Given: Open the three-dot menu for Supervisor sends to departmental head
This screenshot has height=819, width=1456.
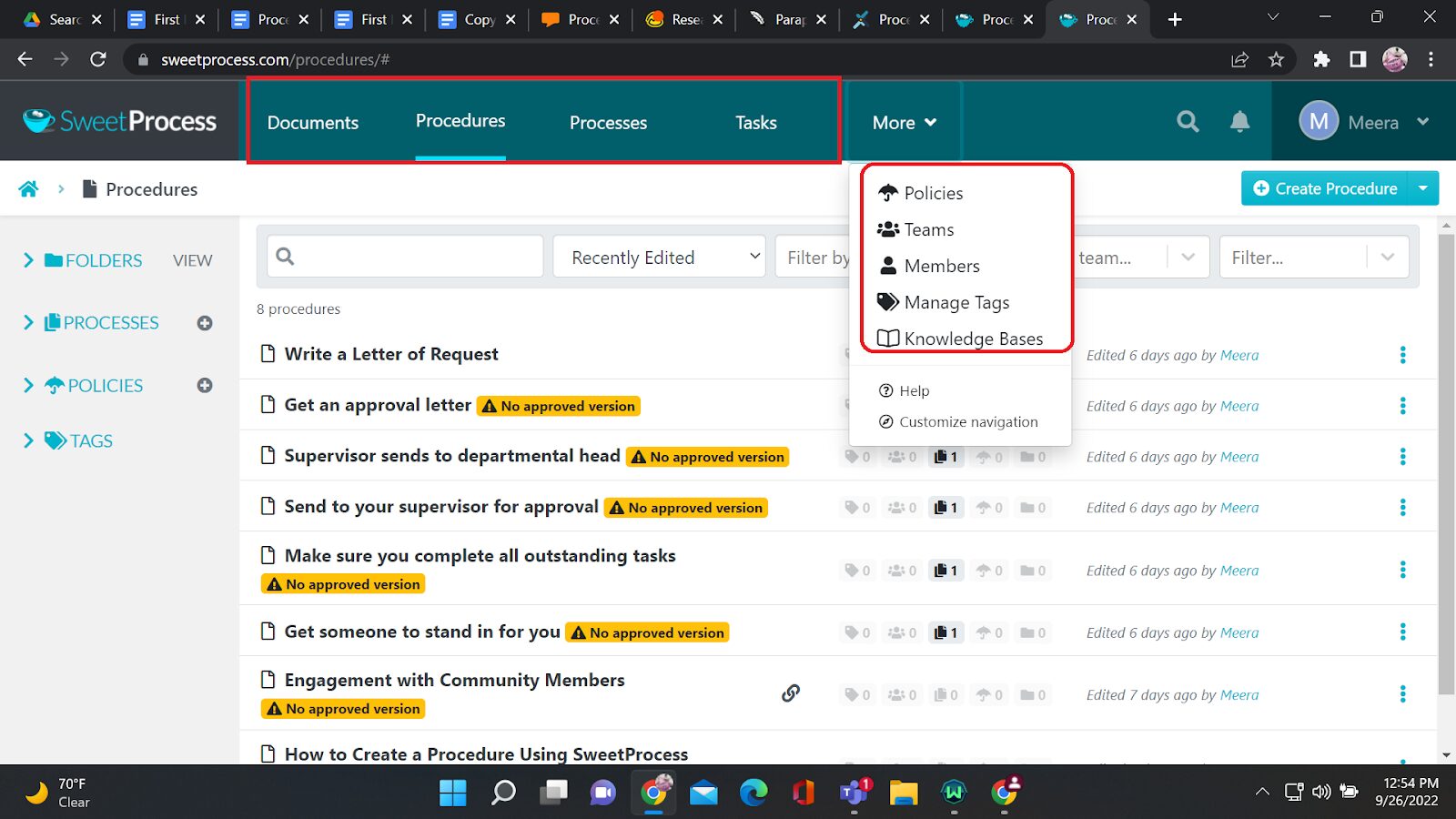Looking at the screenshot, I should click(x=1402, y=457).
